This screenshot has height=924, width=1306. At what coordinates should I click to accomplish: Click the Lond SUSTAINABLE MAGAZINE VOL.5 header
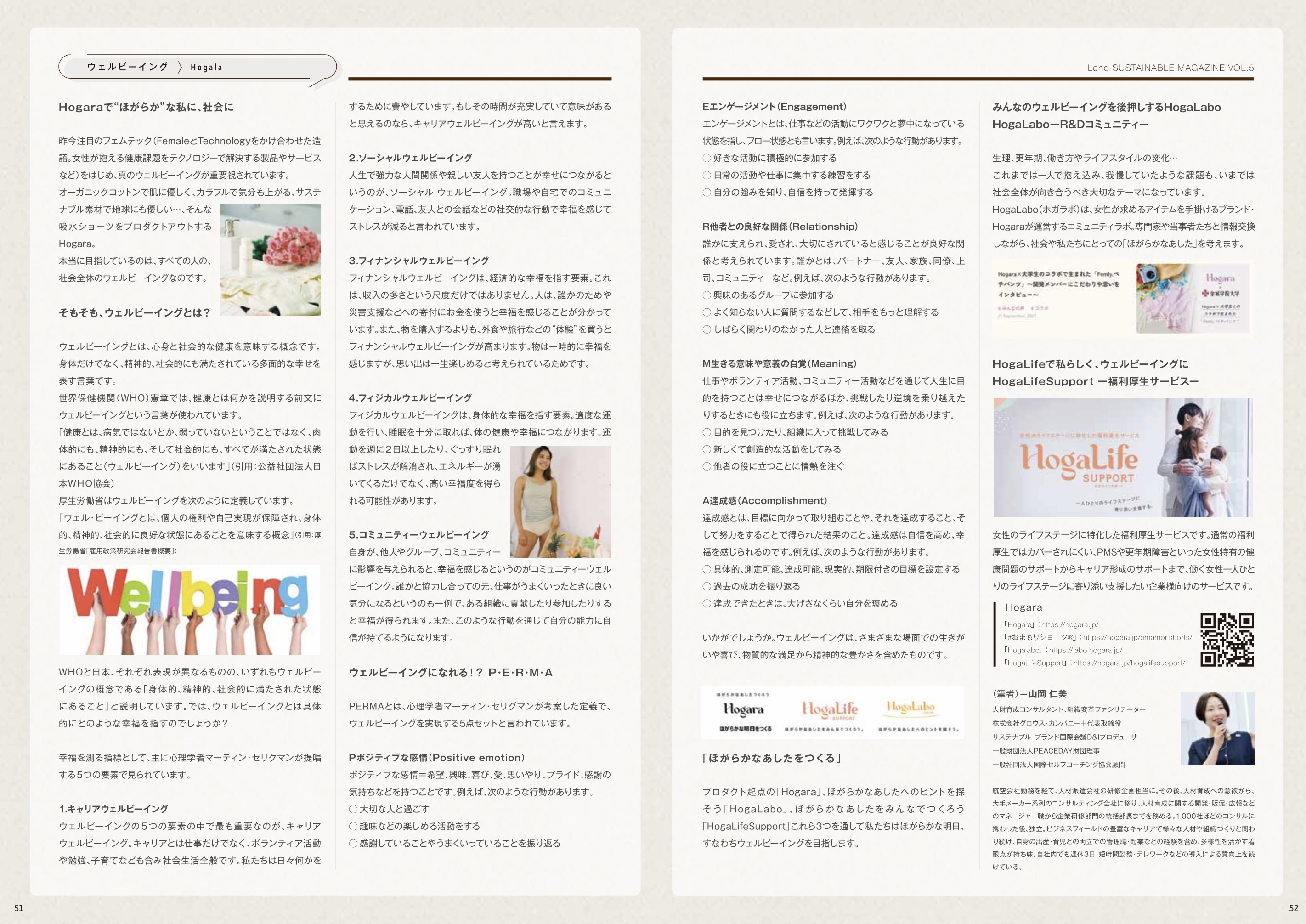click(1170, 68)
